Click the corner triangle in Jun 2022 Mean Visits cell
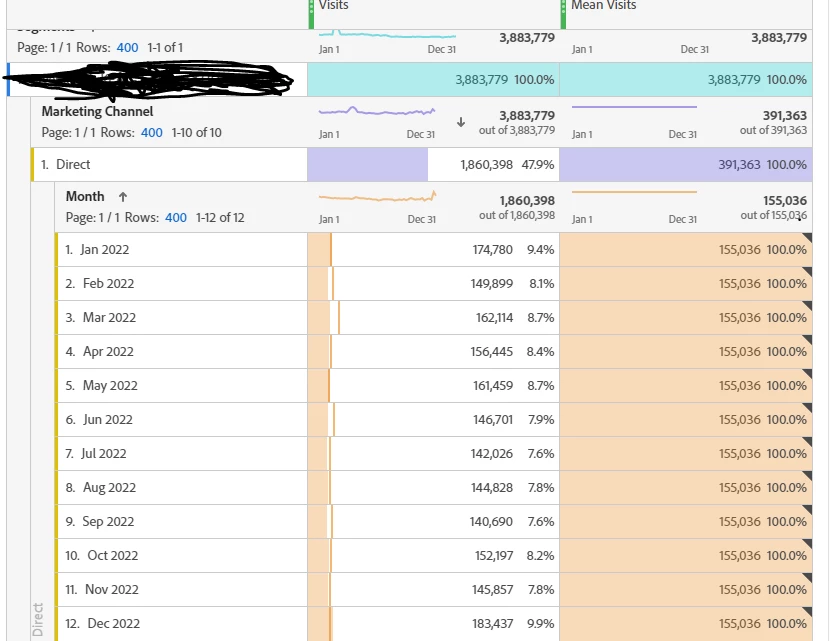 tap(808, 406)
